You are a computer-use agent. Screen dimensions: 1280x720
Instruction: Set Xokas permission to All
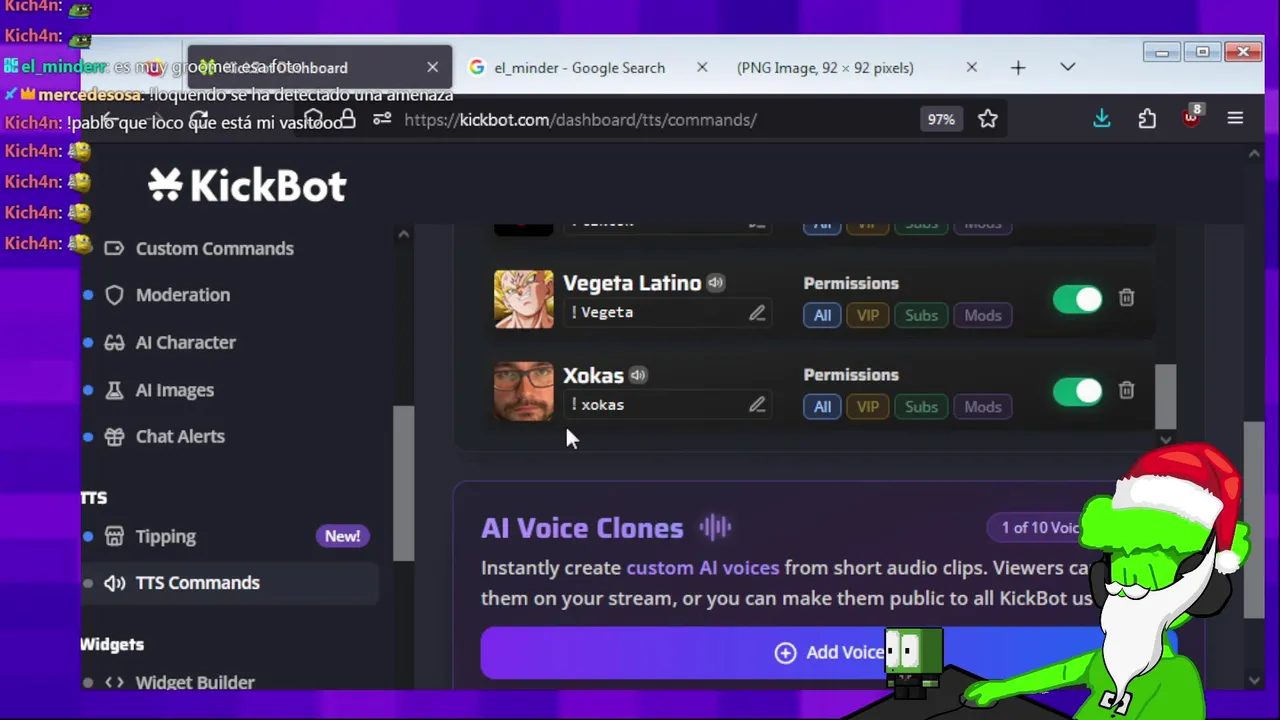tap(822, 407)
